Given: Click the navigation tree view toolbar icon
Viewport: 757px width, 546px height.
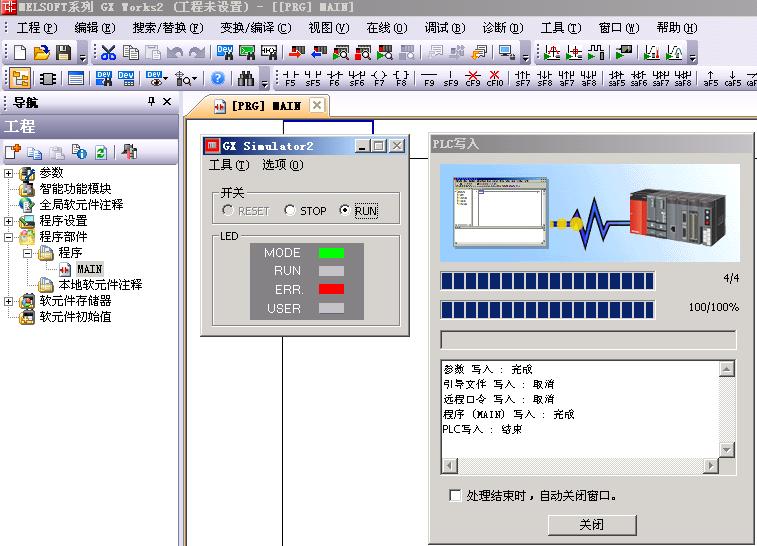Looking at the screenshot, I should (x=20, y=78).
